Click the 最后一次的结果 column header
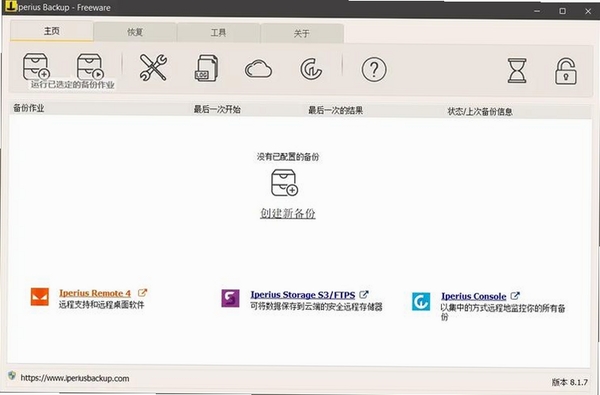This screenshot has width=600, height=395. click(336, 111)
